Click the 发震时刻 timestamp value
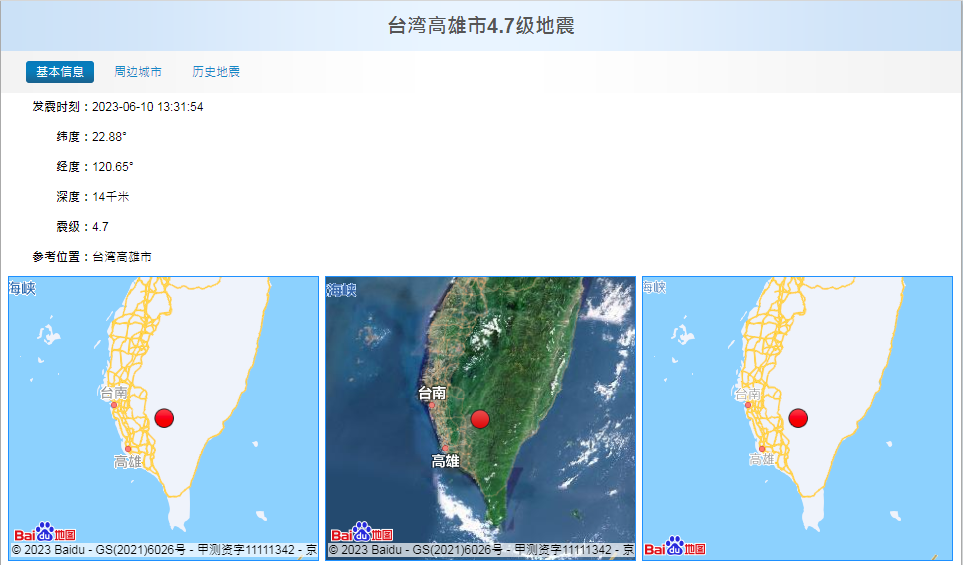 click(x=147, y=107)
